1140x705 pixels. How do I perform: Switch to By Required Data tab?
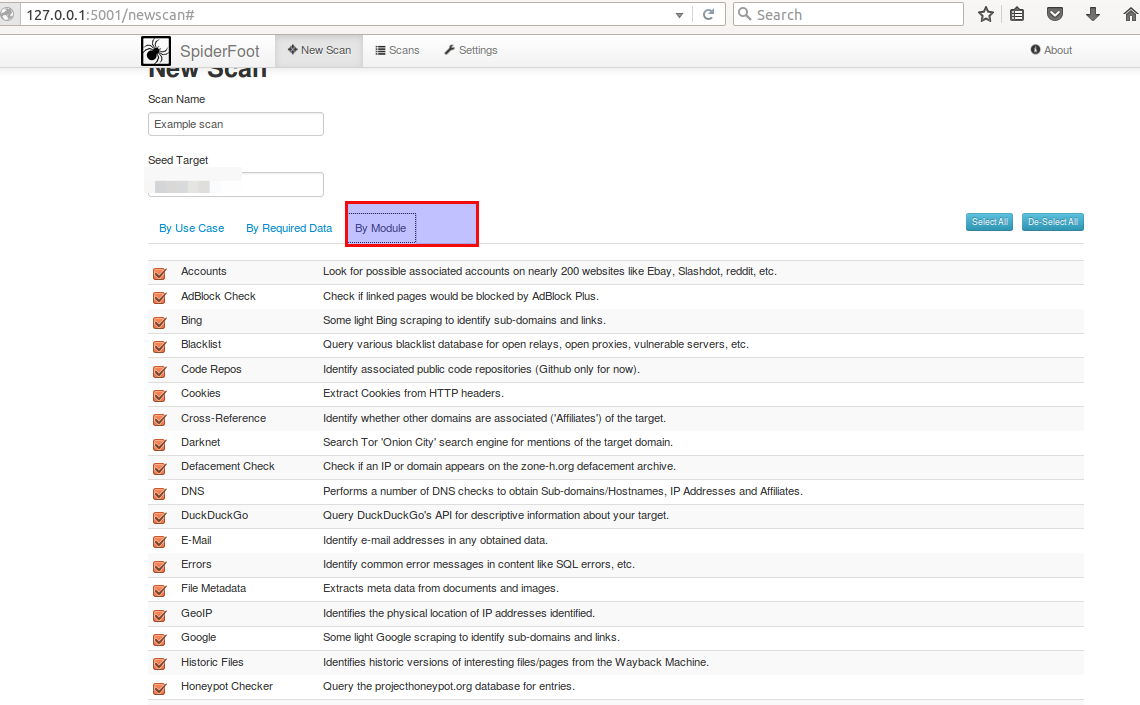click(x=289, y=228)
